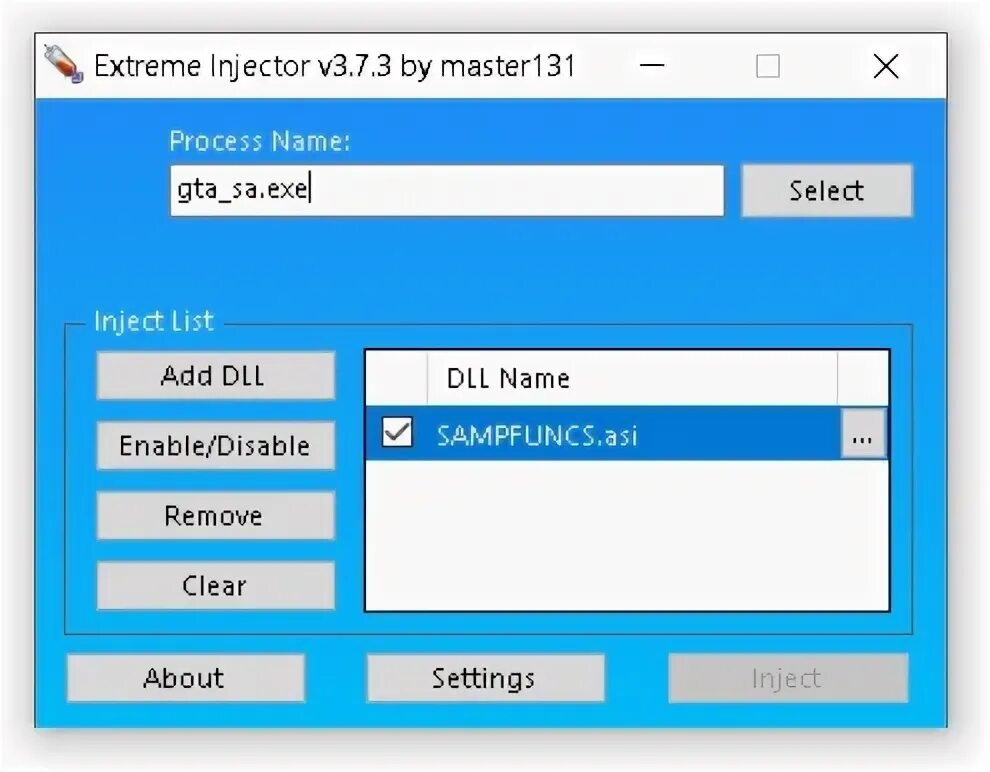
Task: Open the About dialog
Action: point(185,679)
